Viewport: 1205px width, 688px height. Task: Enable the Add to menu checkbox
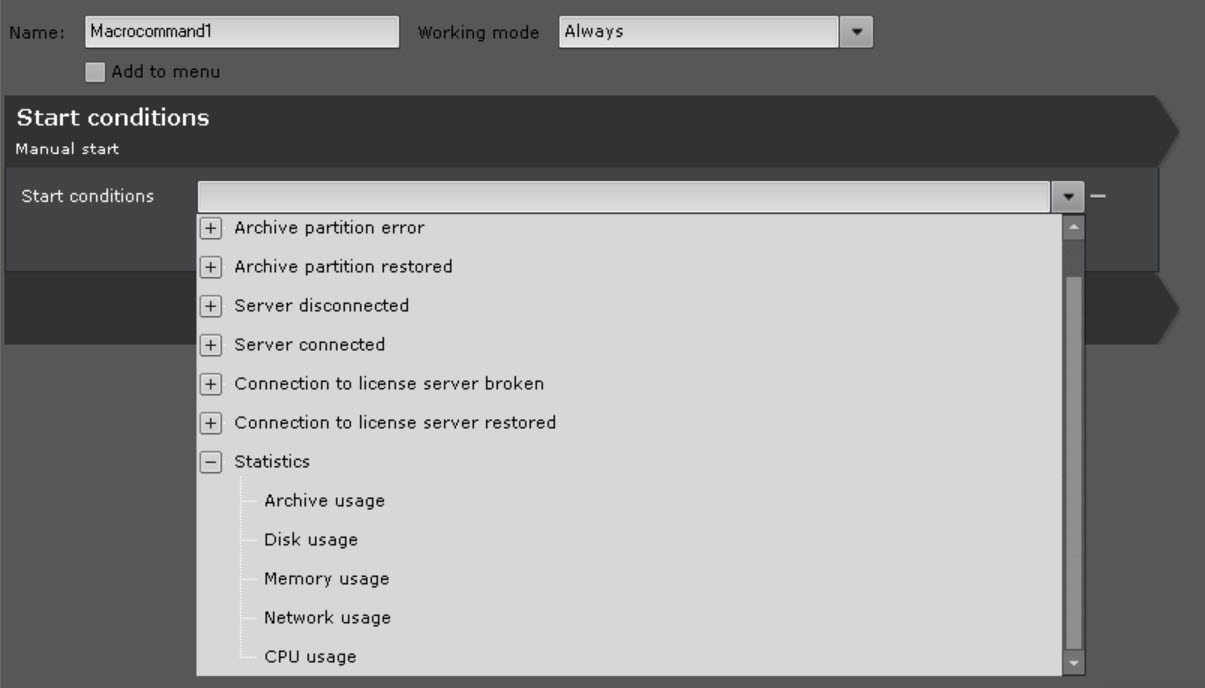pos(95,72)
